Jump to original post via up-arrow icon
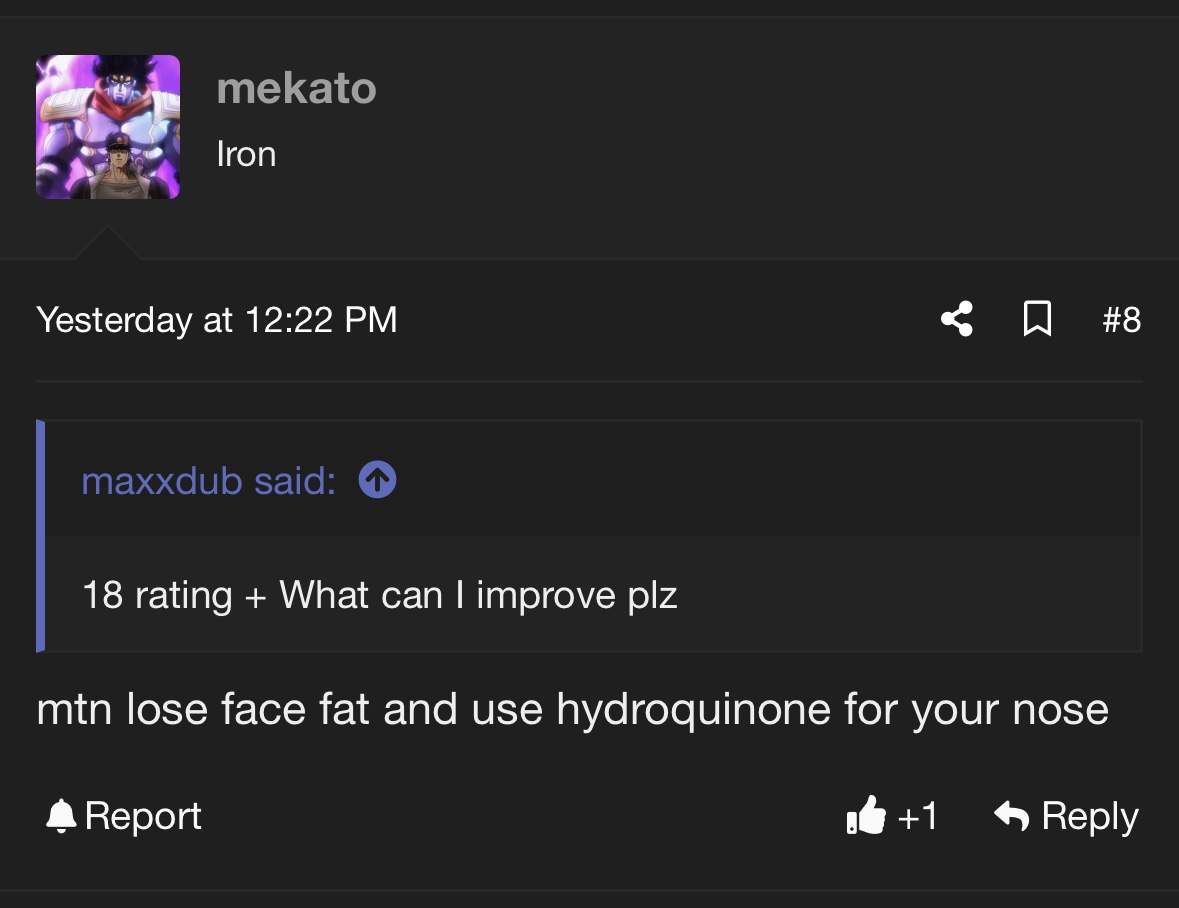 pyautogui.click(x=377, y=481)
